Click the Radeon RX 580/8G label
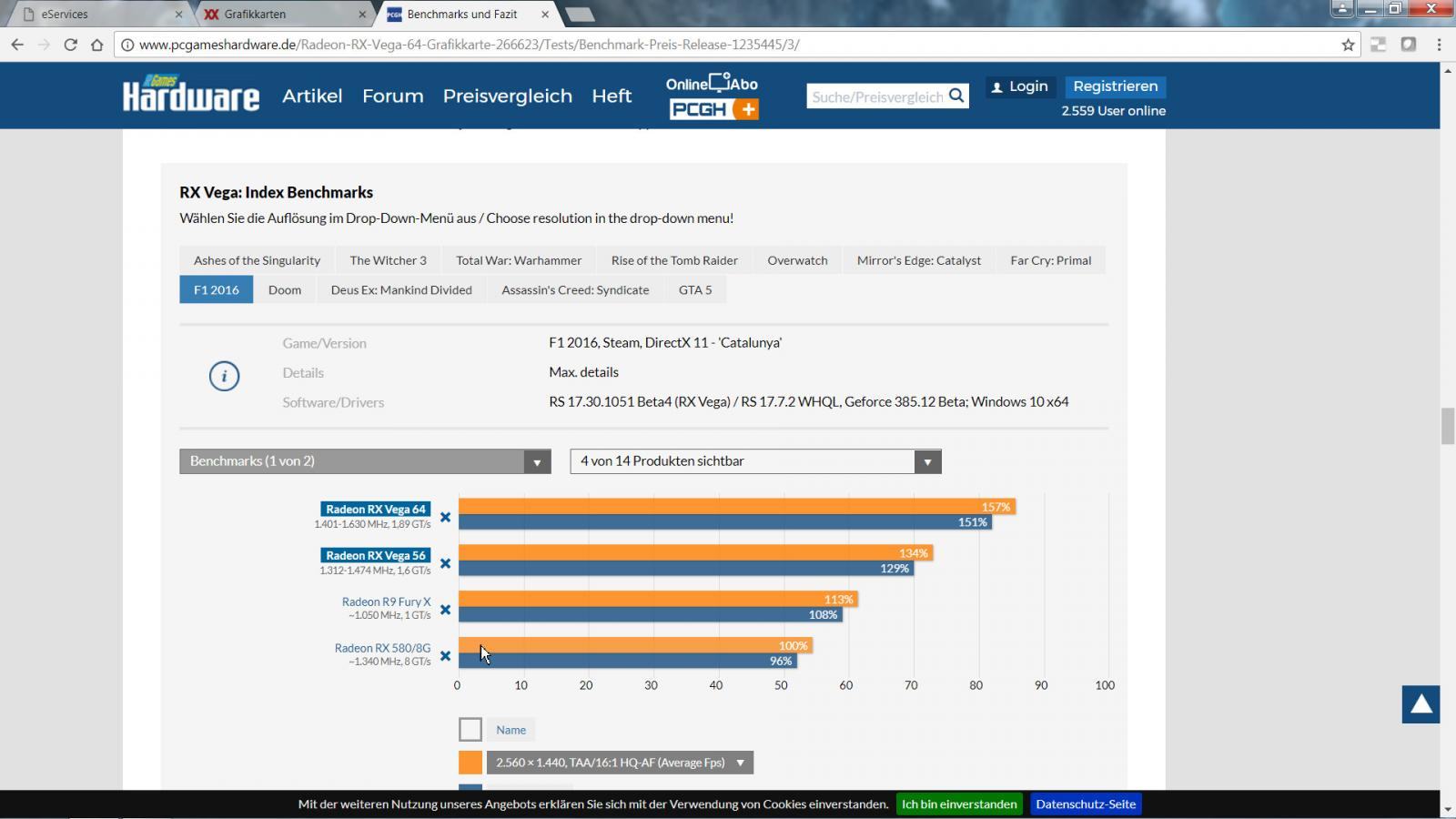The width and height of the screenshot is (1456, 819). 382,648
